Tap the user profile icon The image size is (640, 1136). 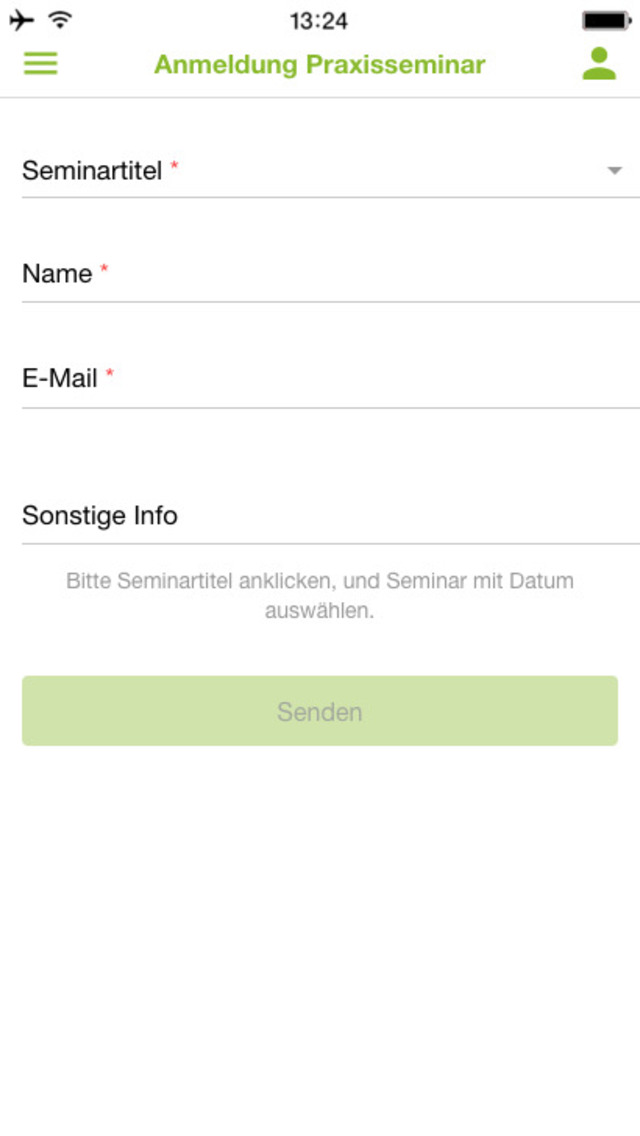coord(599,63)
